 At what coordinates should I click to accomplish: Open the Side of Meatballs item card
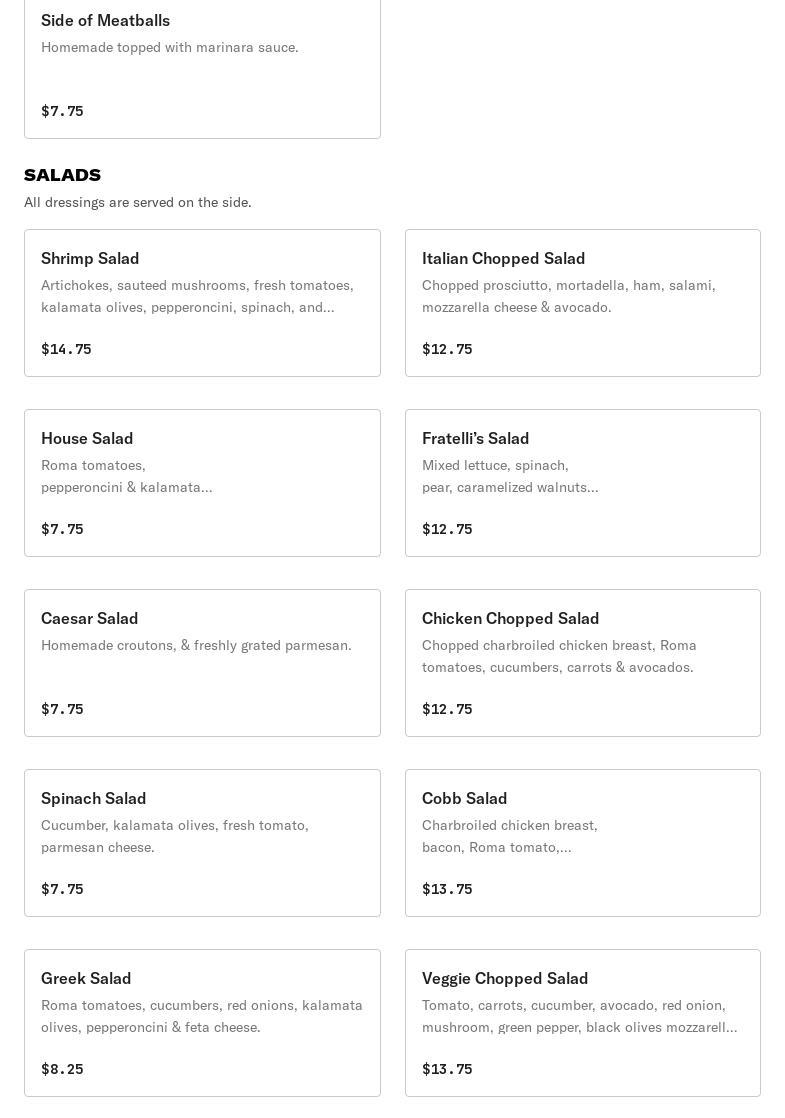pyautogui.click(x=202, y=66)
